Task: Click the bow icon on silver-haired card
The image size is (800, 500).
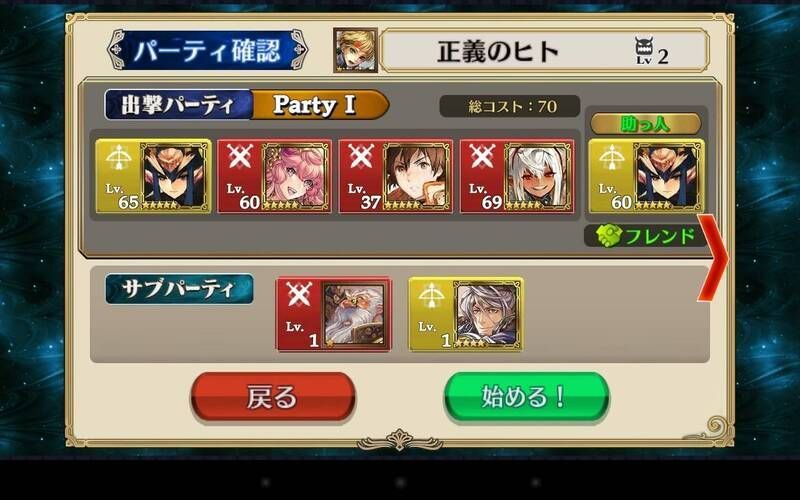Action: [432, 294]
